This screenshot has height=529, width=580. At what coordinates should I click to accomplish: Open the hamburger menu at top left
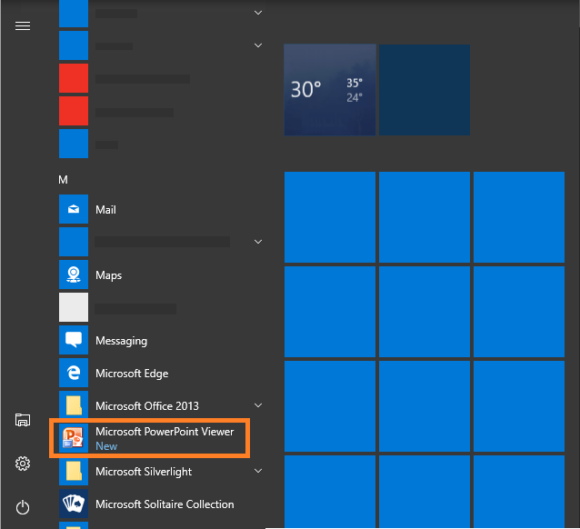point(23,26)
